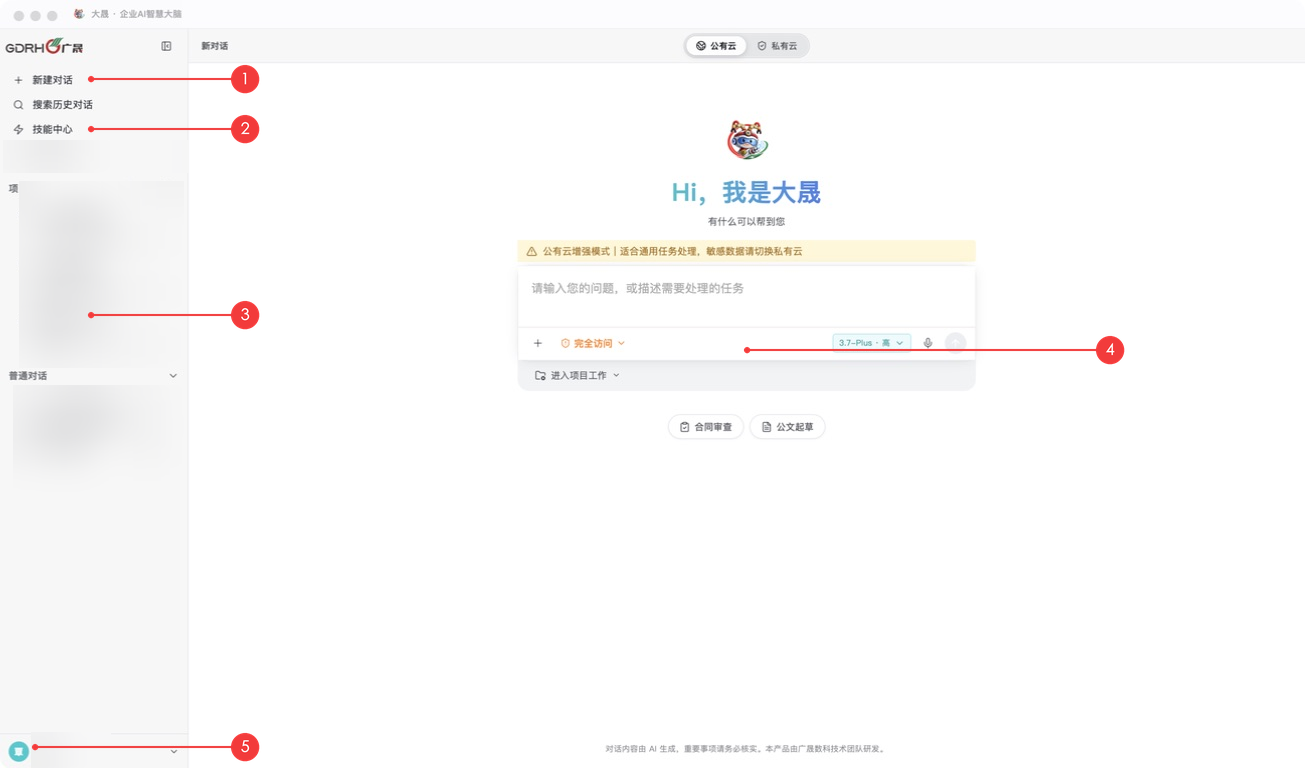This screenshot has height=768, width=1305.
Task: Open the 3.7-Plus model selector
Action: (871, 343)
